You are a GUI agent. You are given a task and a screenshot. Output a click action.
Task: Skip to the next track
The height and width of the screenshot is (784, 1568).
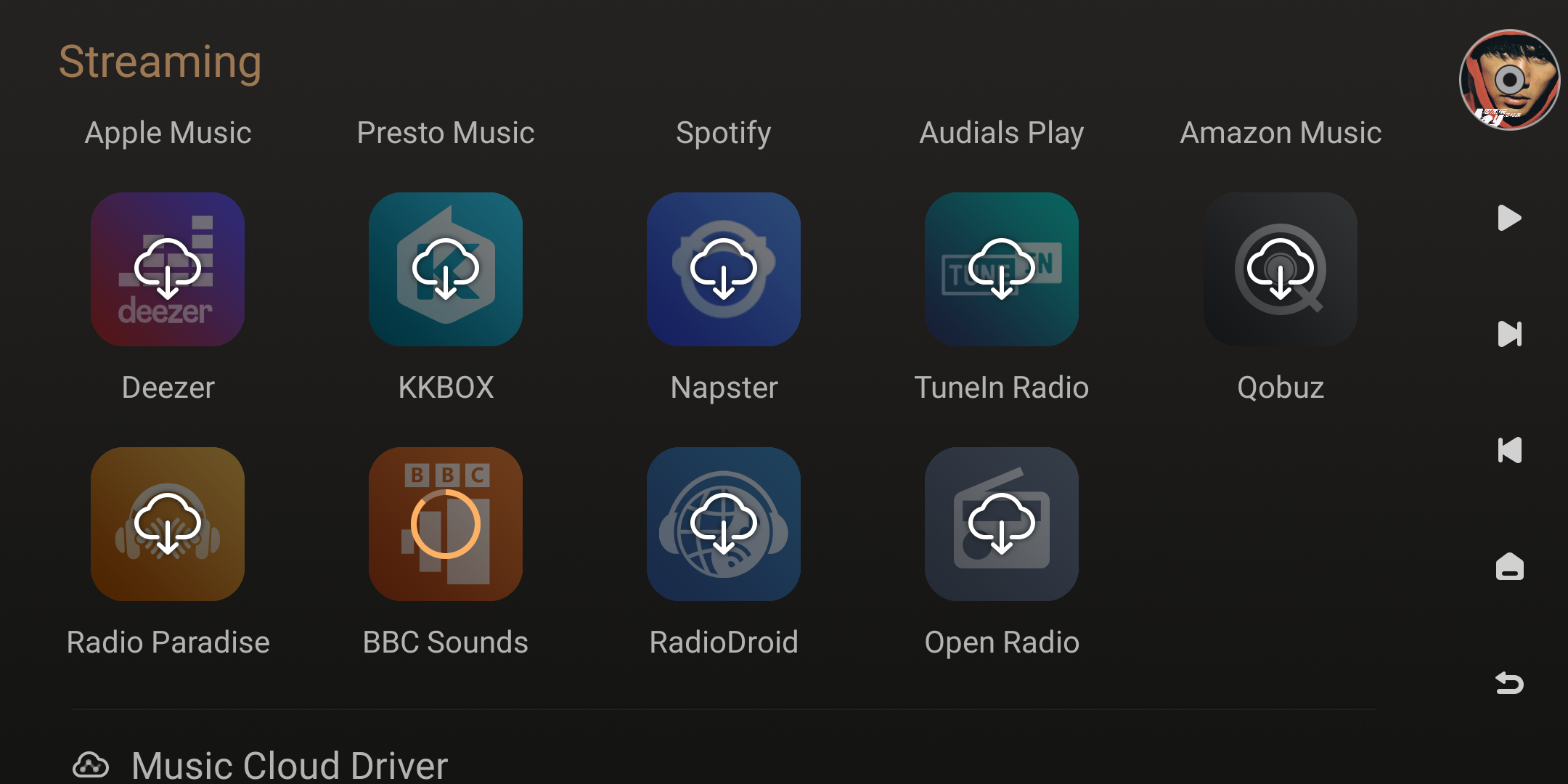click(x=1510, y=334)
